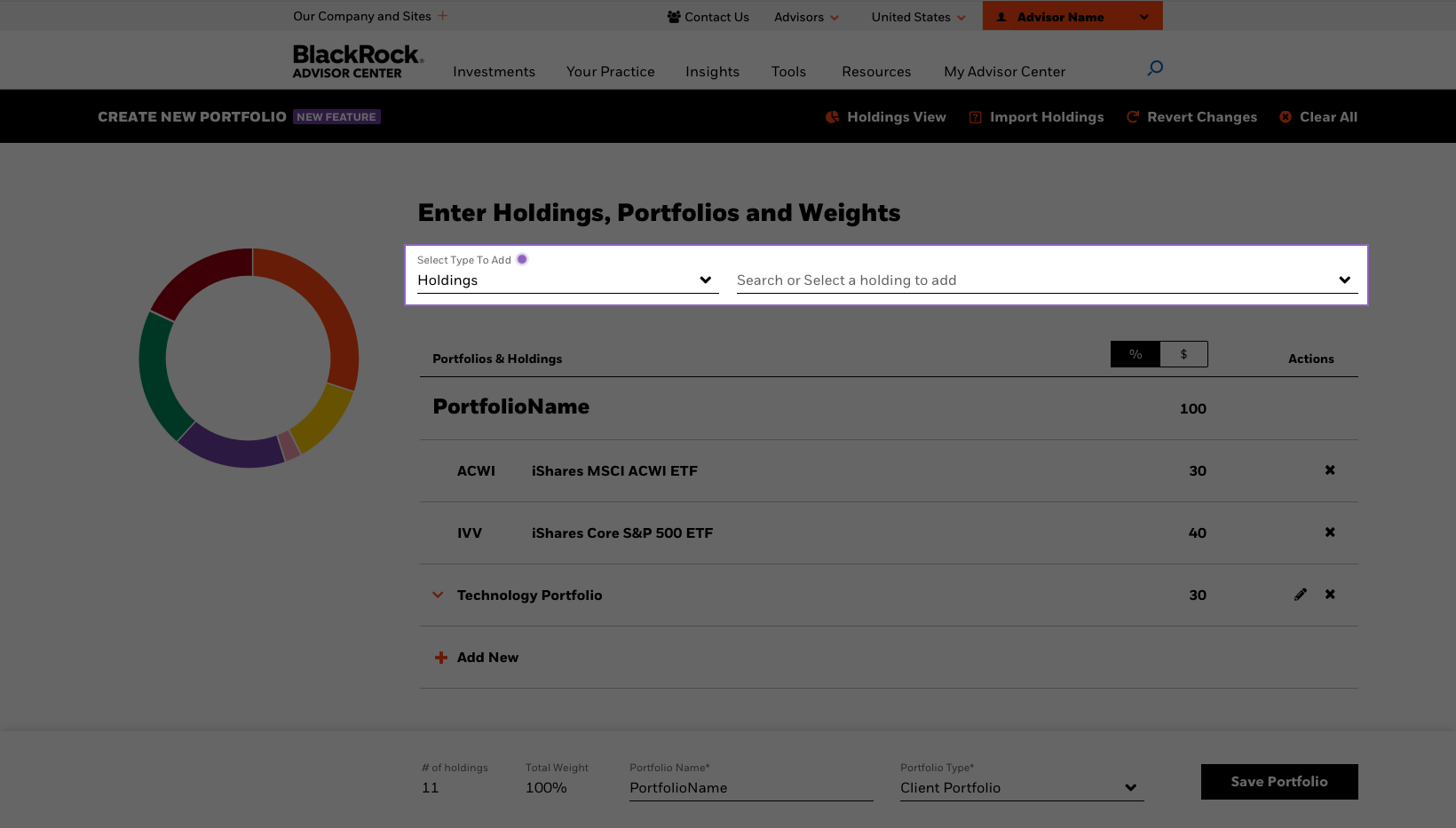Click the ACWI weight value 30
Viewport: 1456px width, 828px height.
(1198, 471)
